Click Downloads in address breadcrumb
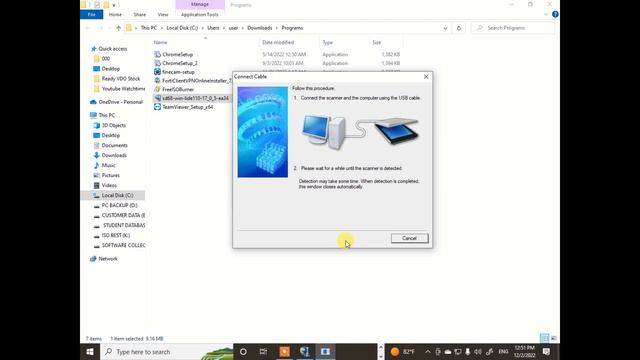 260,28
